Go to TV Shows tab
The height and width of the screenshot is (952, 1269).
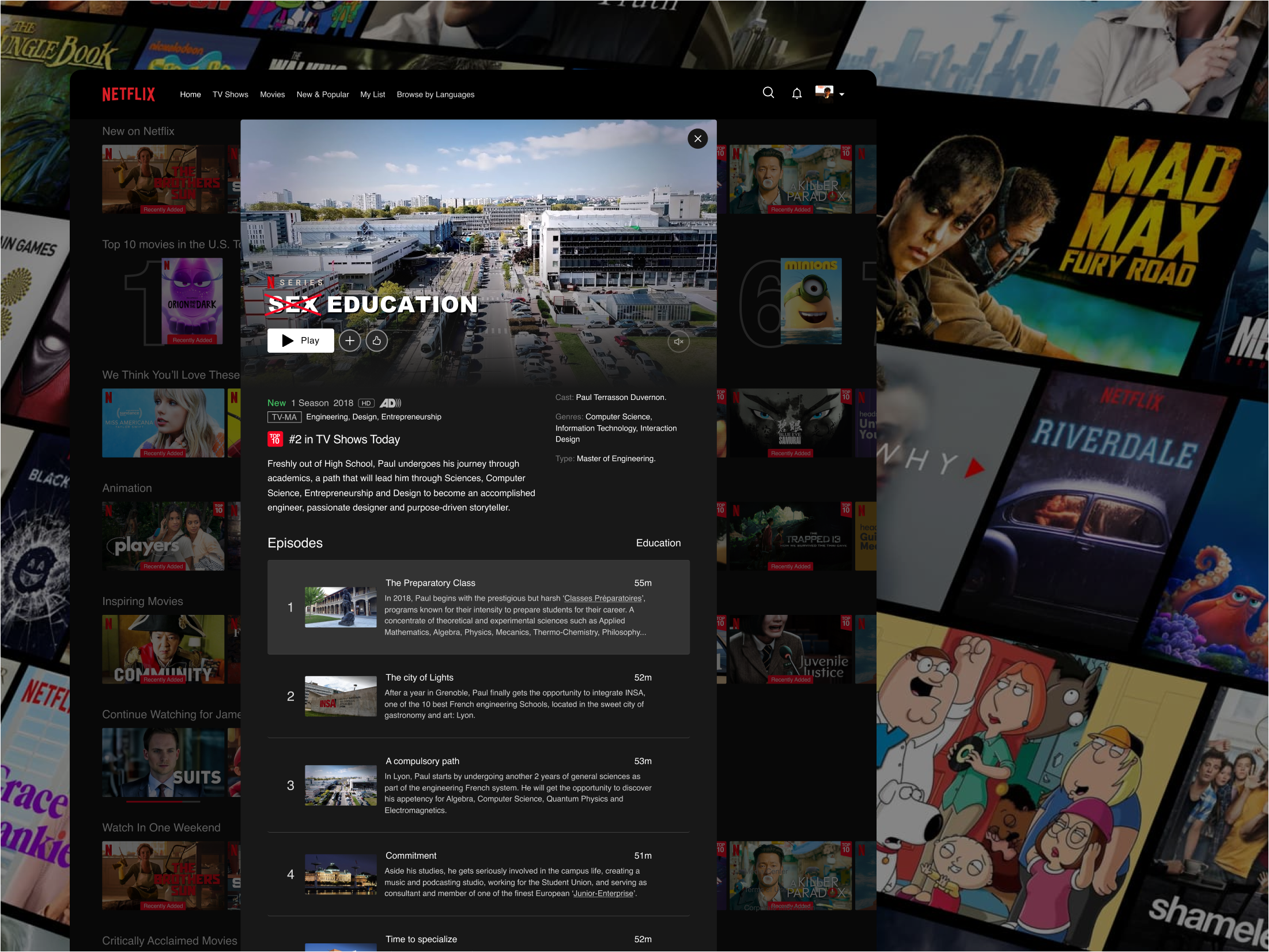pos(230,95)
